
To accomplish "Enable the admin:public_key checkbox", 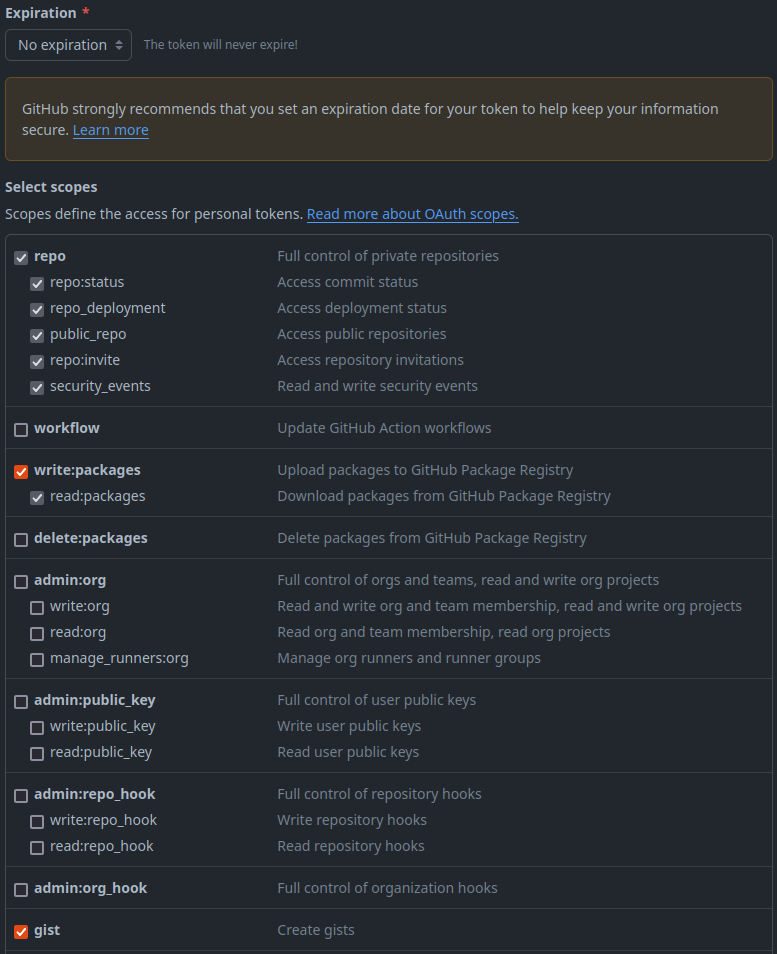I will point(21,702).
